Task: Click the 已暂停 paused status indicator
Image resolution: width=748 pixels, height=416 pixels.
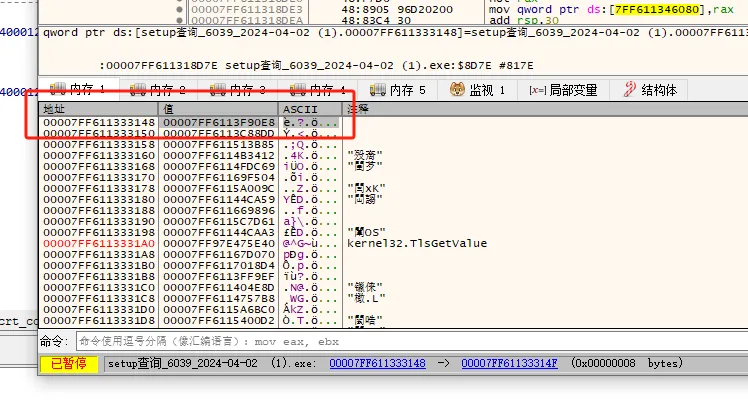Action: 69,364
